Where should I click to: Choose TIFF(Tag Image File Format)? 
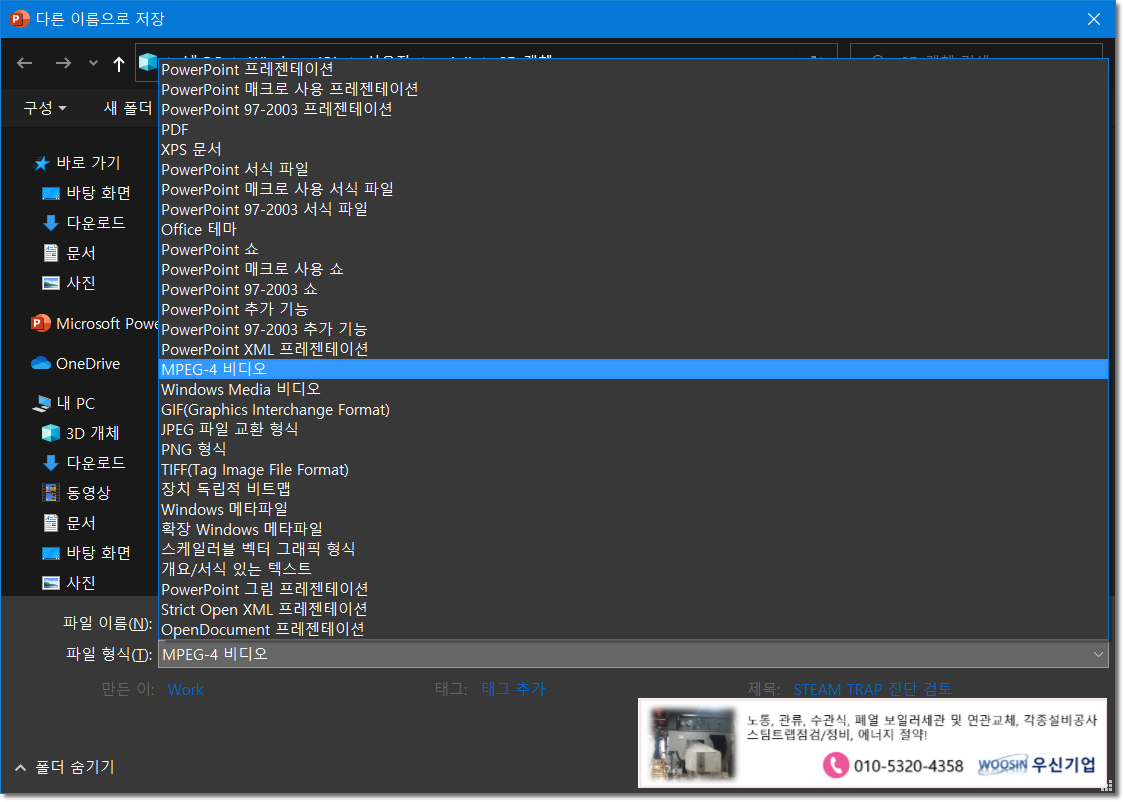pos(633,470)
